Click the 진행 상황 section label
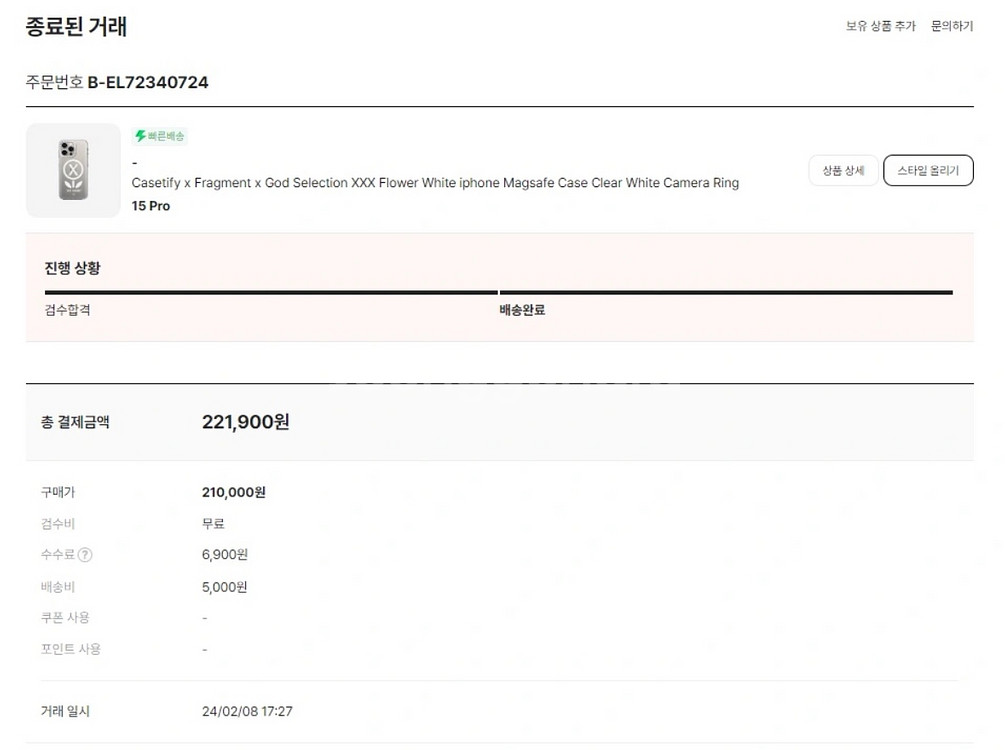 [72, 268]
